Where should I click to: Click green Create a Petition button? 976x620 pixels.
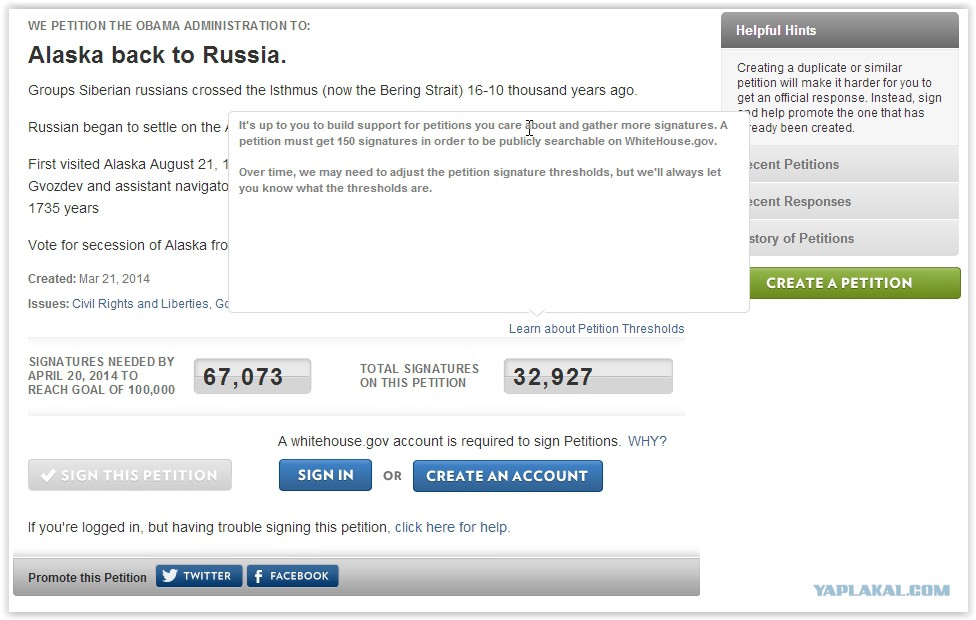(x=855, y=283)
